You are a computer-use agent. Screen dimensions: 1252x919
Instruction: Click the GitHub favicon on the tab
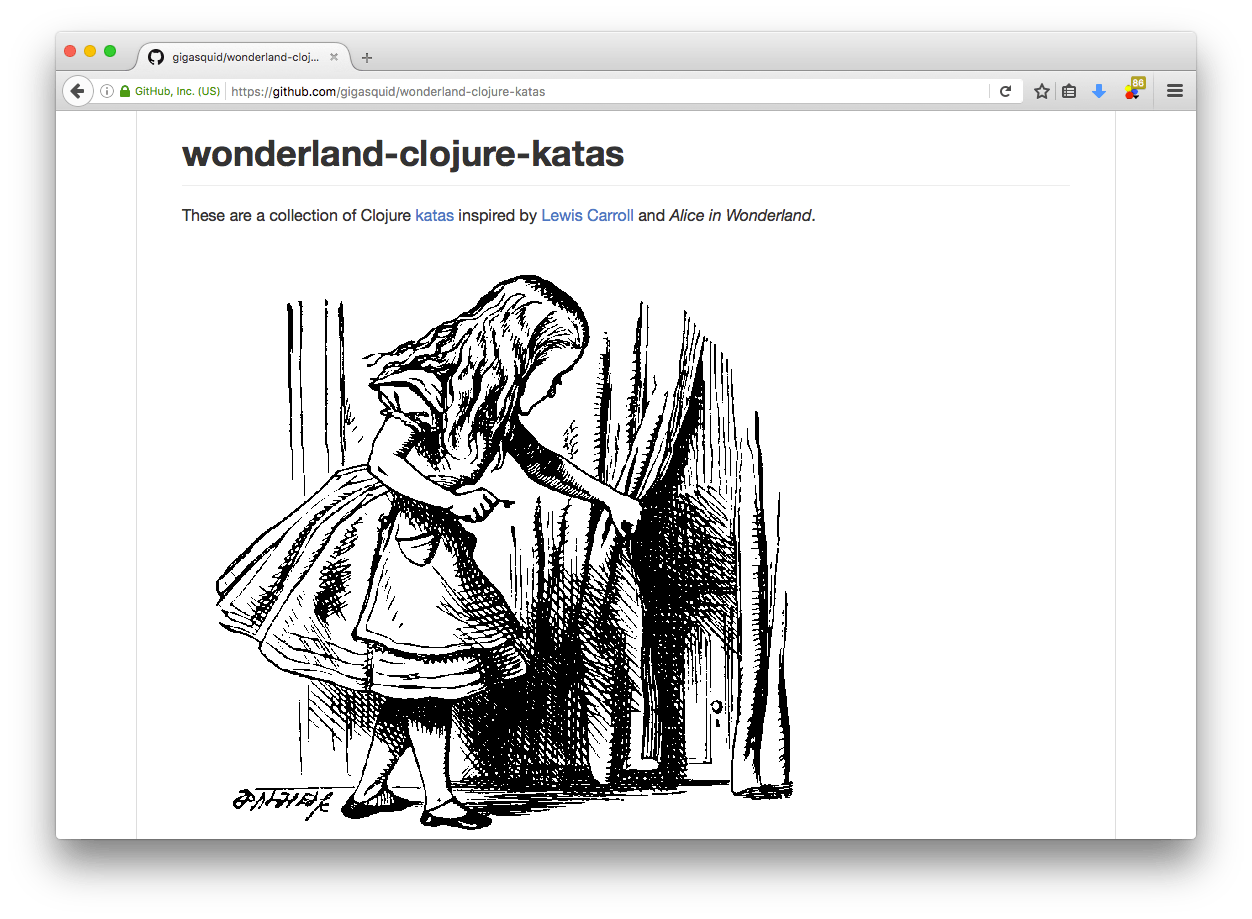pos(156,57)
